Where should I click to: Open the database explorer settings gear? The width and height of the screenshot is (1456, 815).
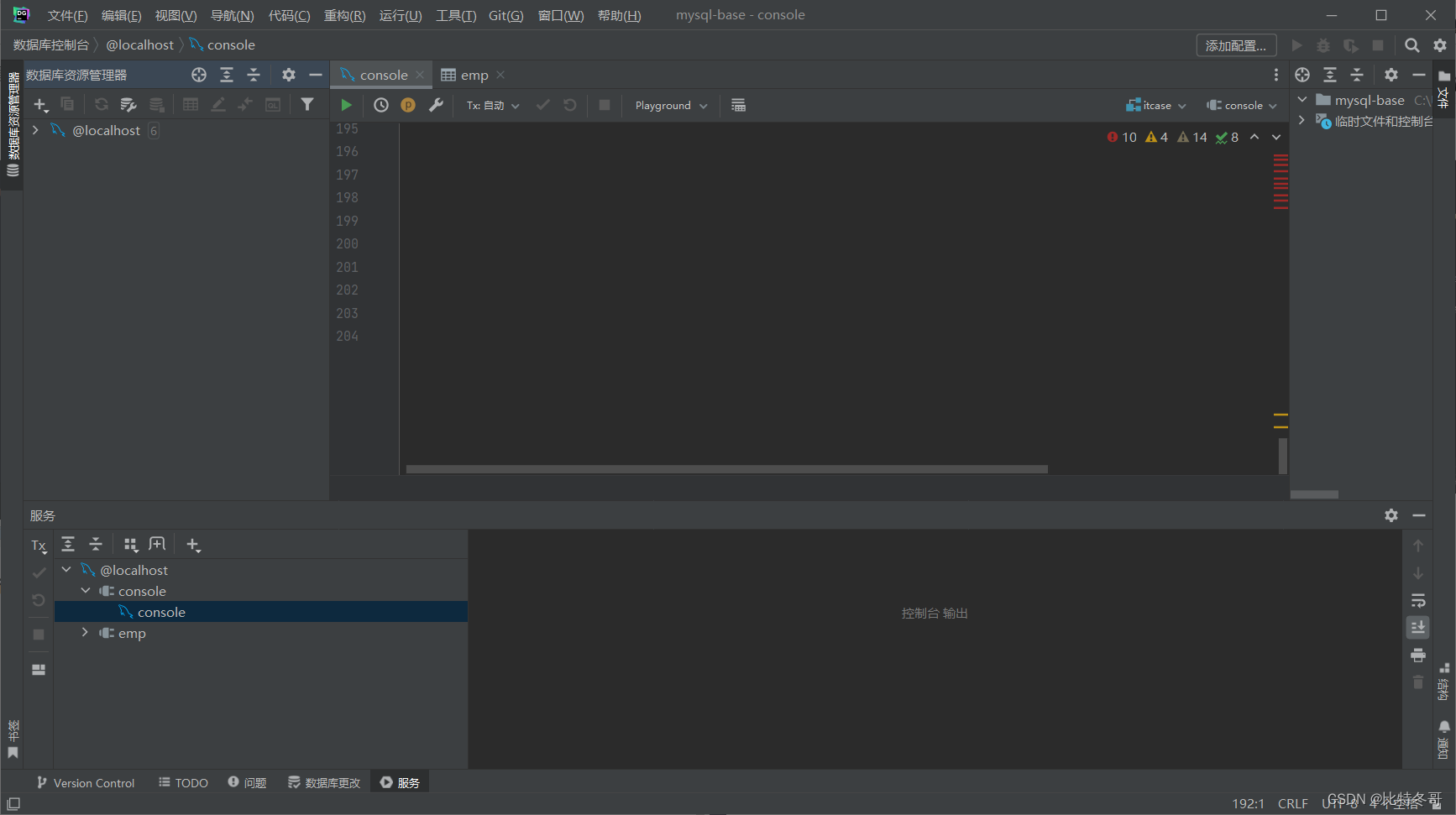click(x=289, y=75)
